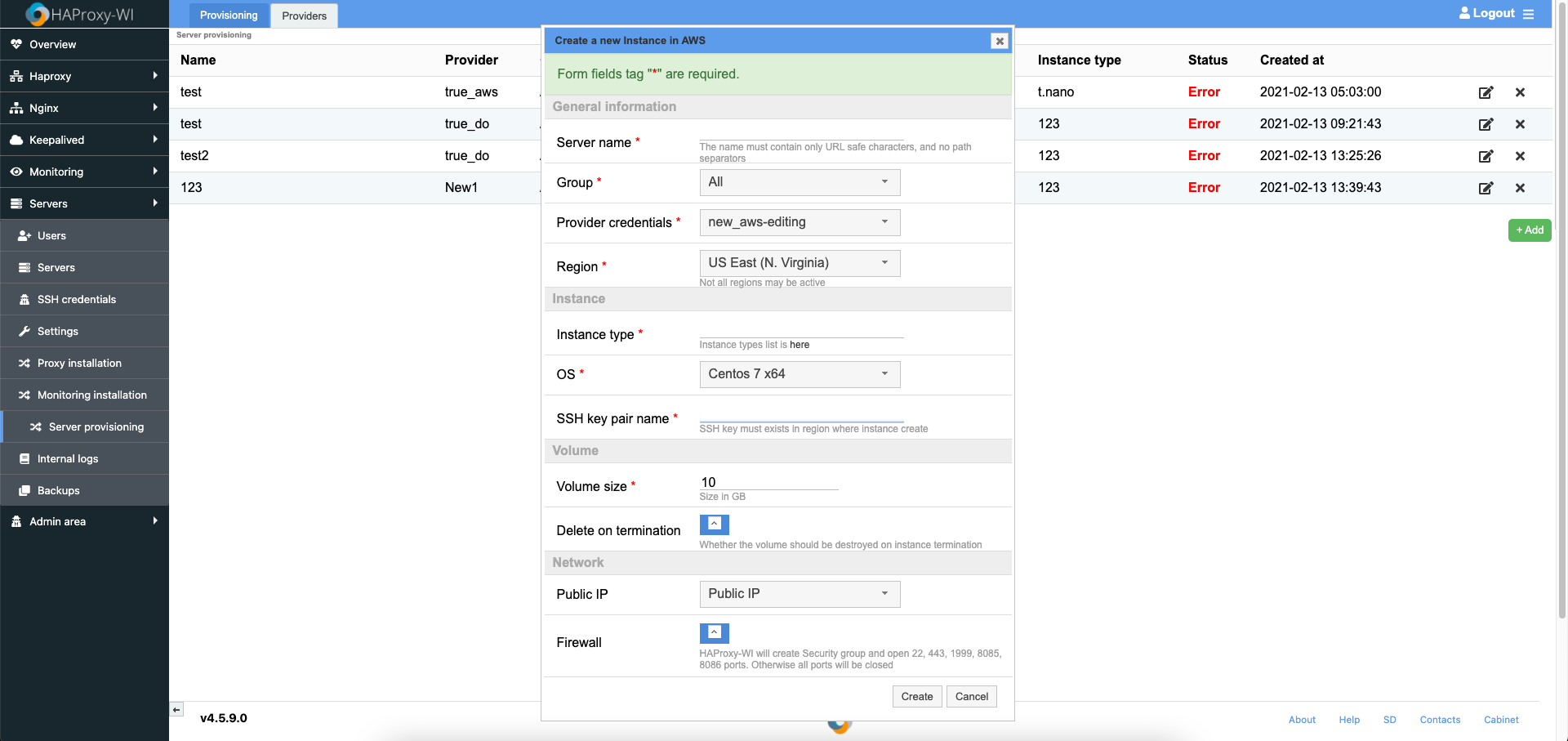1568x741 pixels.
Task: Toggle the Firewall checkbox
Action: [x=714, y=633]
